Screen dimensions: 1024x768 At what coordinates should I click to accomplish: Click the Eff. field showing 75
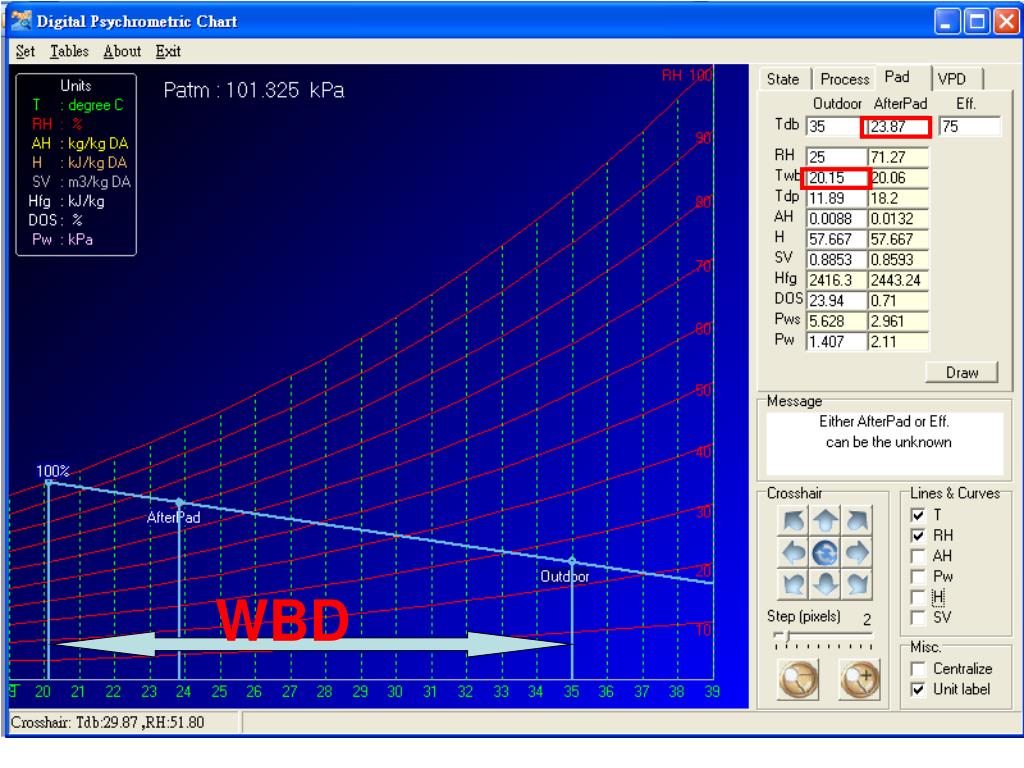pos(969,127)
